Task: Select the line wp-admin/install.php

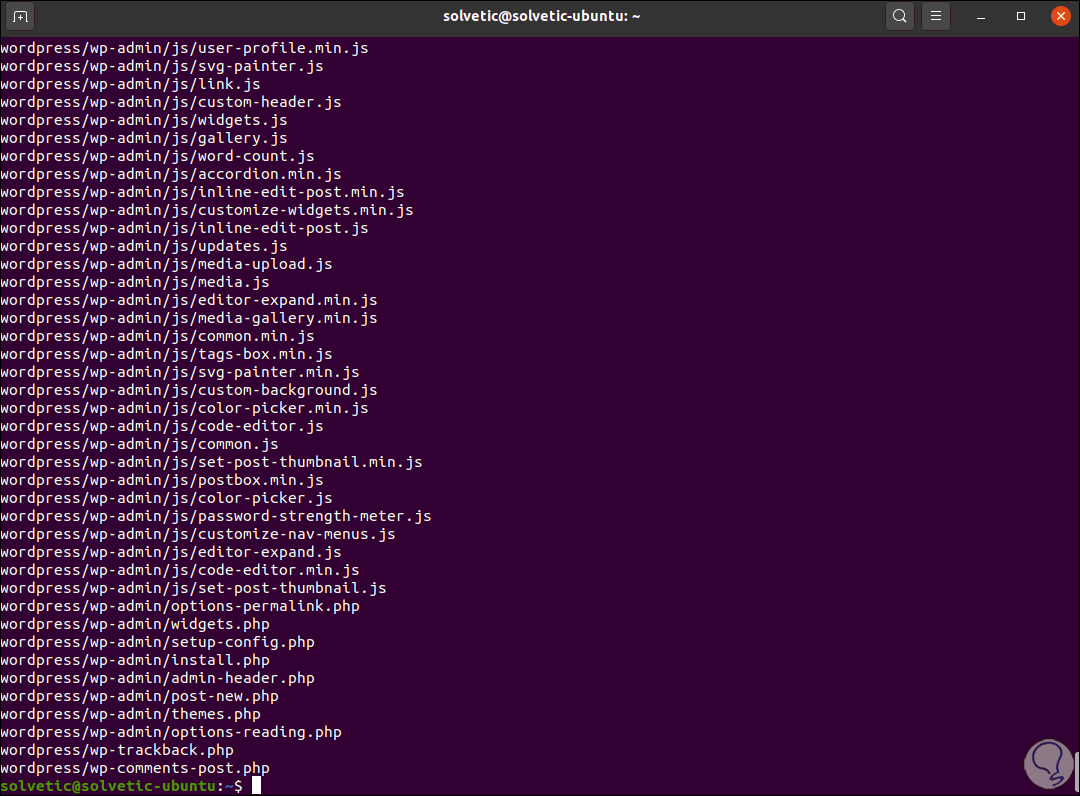Action: pos(135,660)
